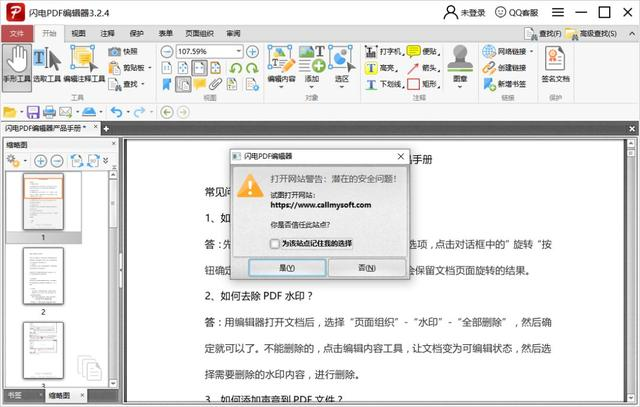Screen dimensions: 640x407
Task: Click thumbnail panel scrollbar down arrow
Action: pos(113,384)
